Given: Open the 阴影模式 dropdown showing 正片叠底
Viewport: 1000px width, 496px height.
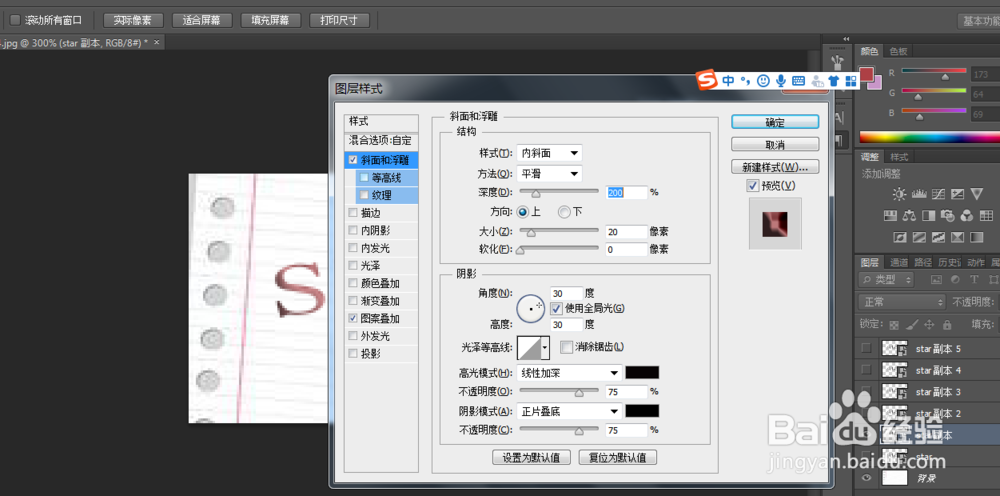Looking at the screenshot, I should pyautogui.click(x=569, y=411).
